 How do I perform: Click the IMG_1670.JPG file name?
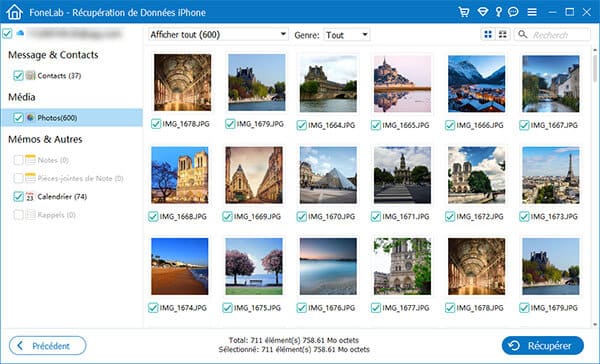coord(331,217)
